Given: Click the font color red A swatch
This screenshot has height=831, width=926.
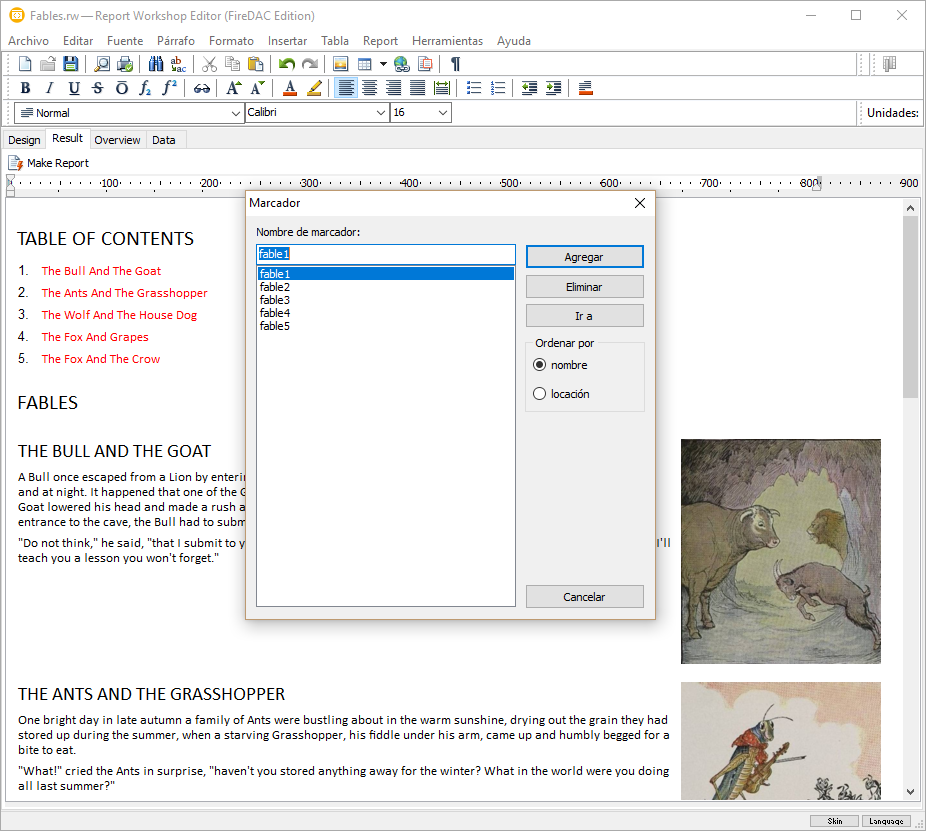Looking at the screenshot, I should click(290, 88).
